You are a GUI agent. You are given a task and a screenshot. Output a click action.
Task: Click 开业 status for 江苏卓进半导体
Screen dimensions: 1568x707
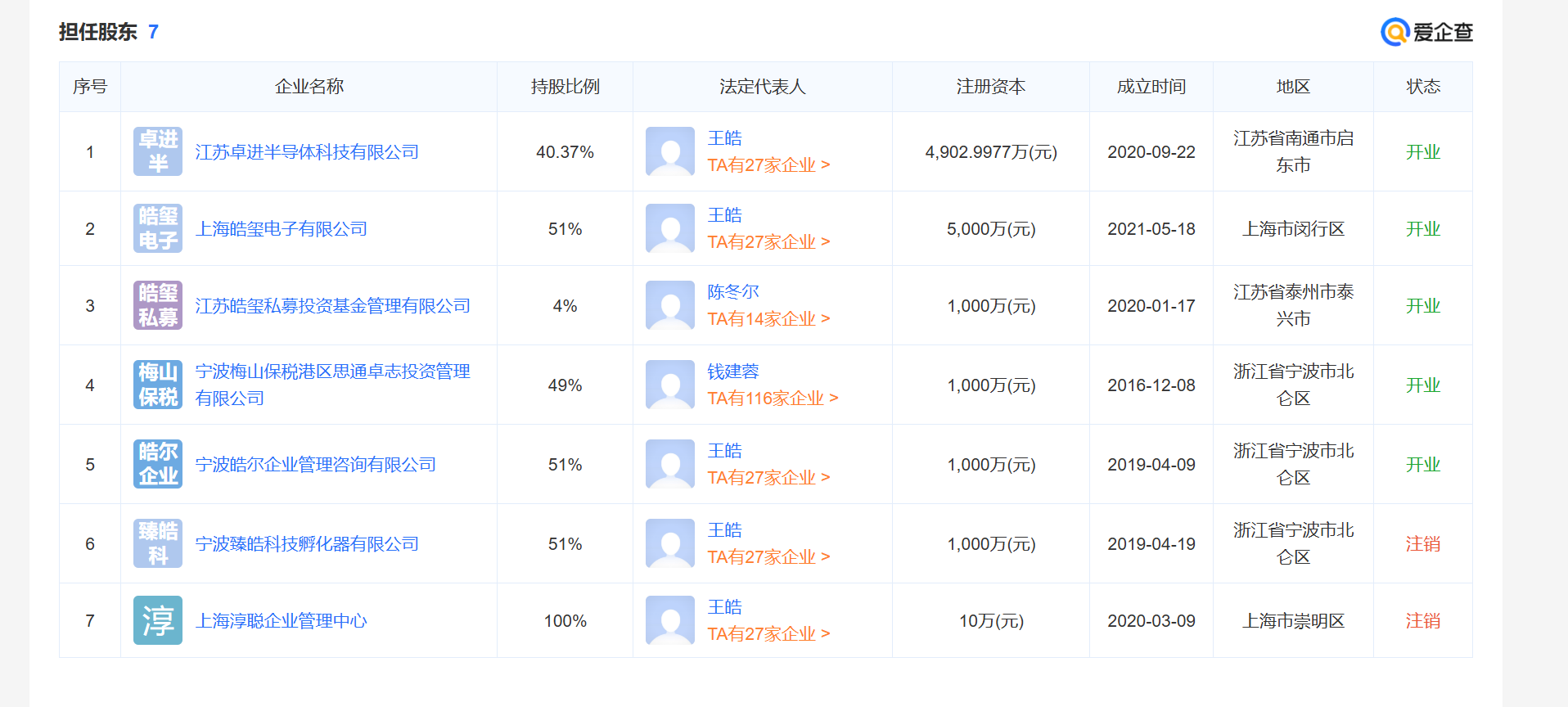[1423, 152]
